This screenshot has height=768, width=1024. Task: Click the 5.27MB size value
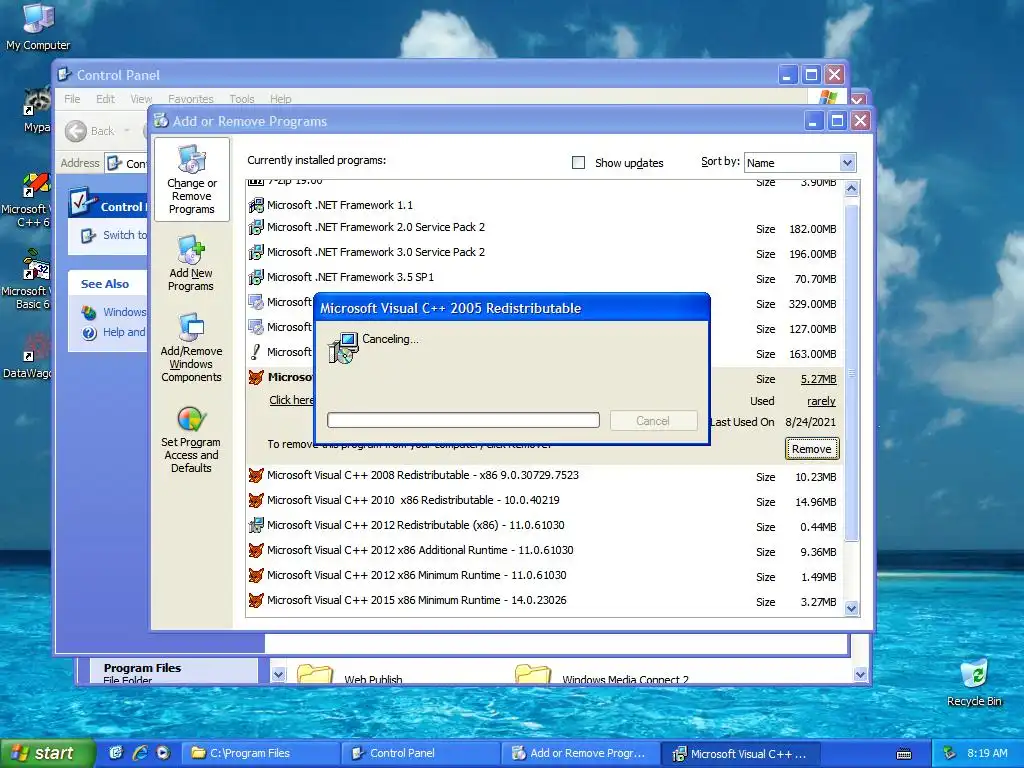(x=818, y=379)
